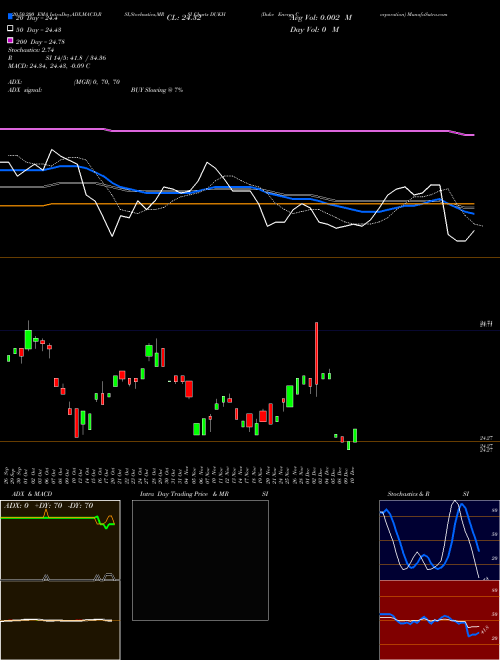Click the 'CL: 24.32' closing price text
Screen dimensions: 500x660
pyautogui.click(x=184, y=18)
